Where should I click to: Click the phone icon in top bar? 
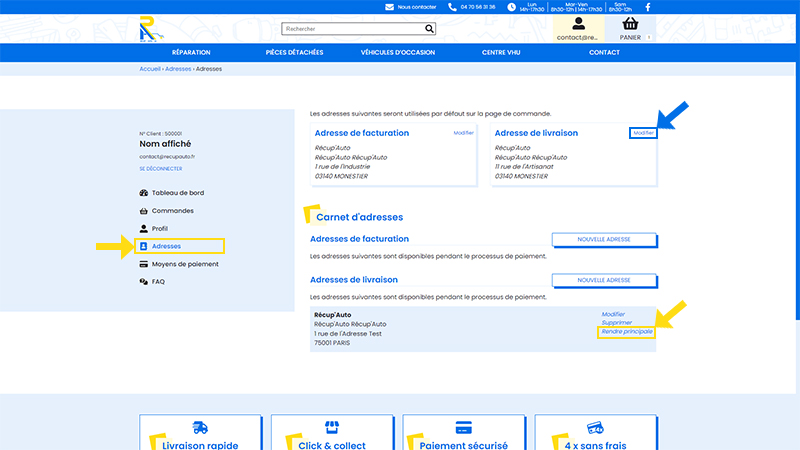tap(452, 7)
